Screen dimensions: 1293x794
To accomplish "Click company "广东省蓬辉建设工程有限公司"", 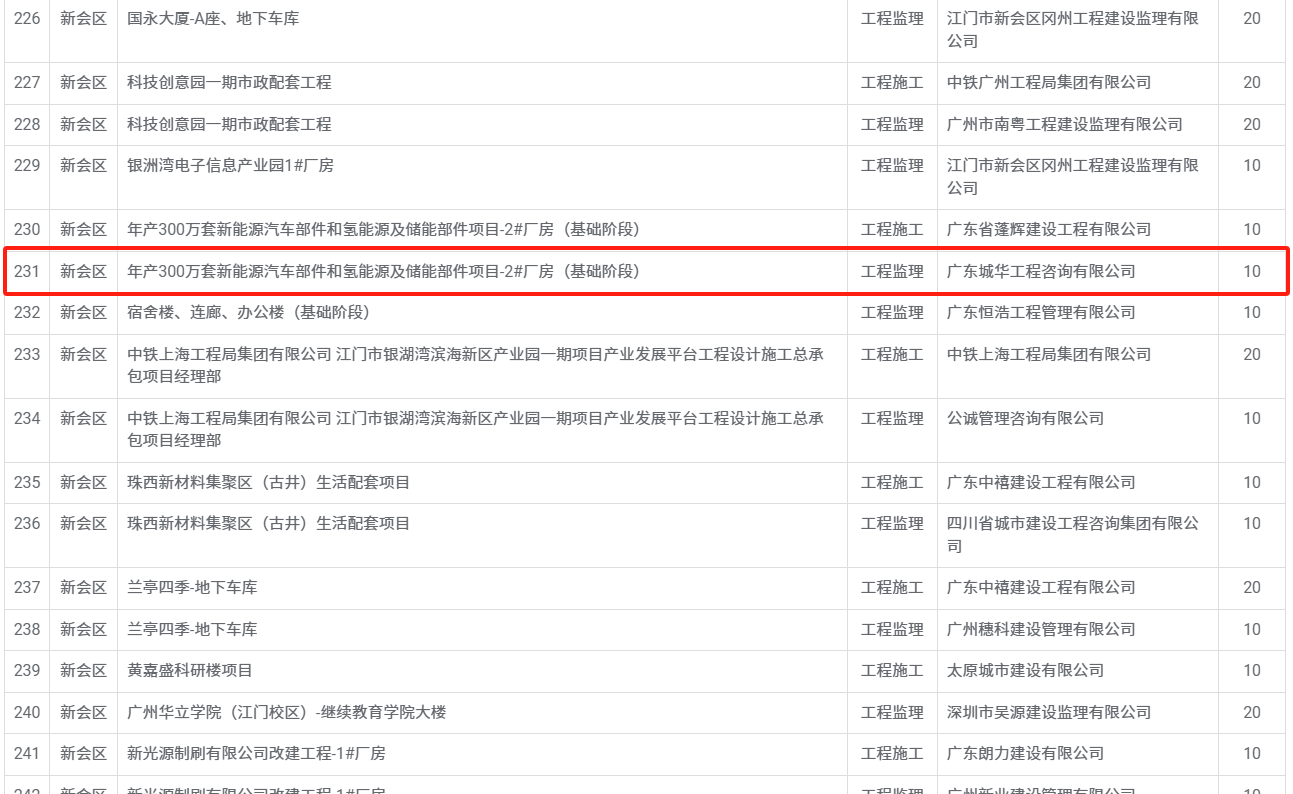I will coord(1049,230).
